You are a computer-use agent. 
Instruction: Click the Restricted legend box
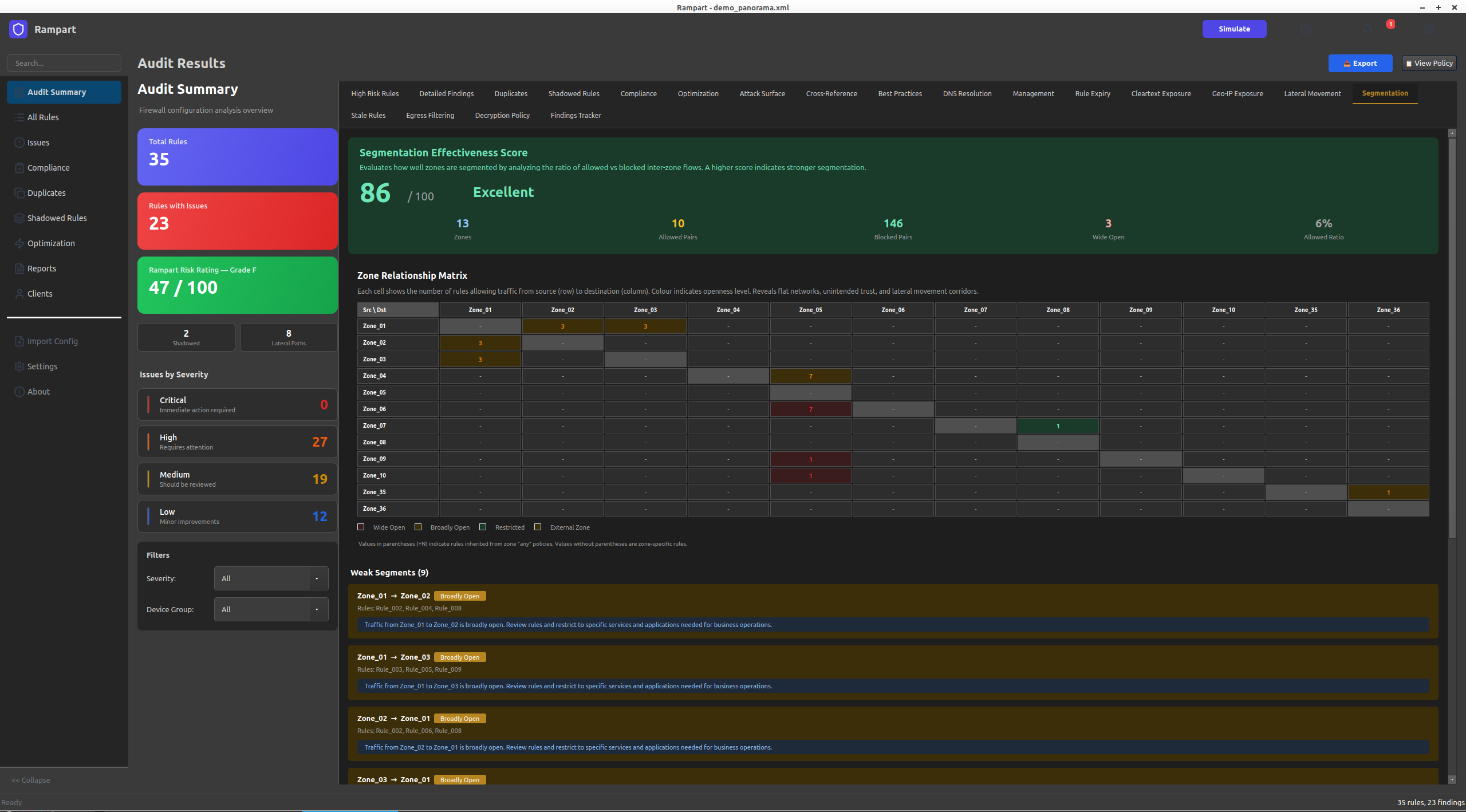coord(483,527)
